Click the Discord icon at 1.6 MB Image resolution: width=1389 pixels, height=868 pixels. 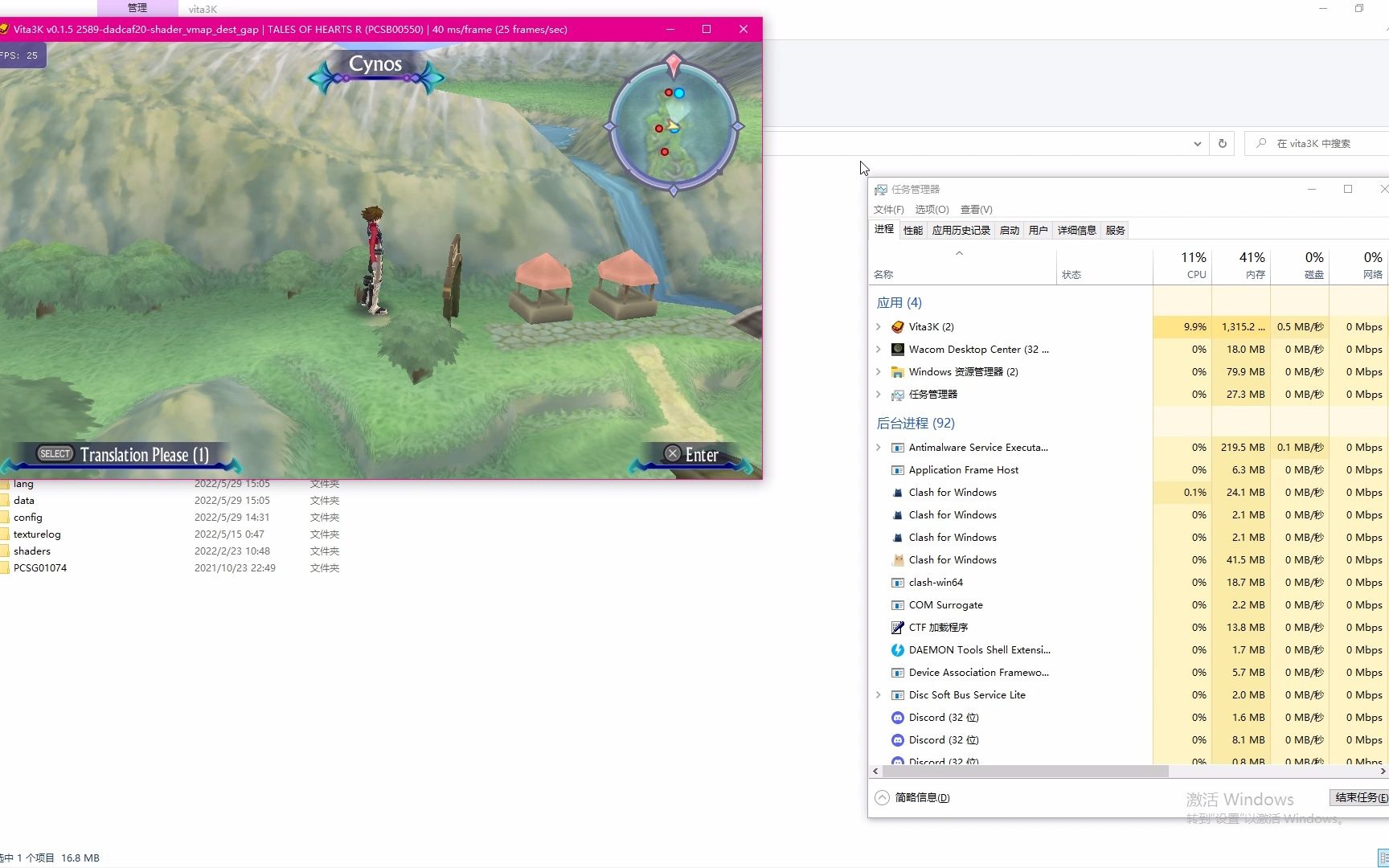click(898, 718)
